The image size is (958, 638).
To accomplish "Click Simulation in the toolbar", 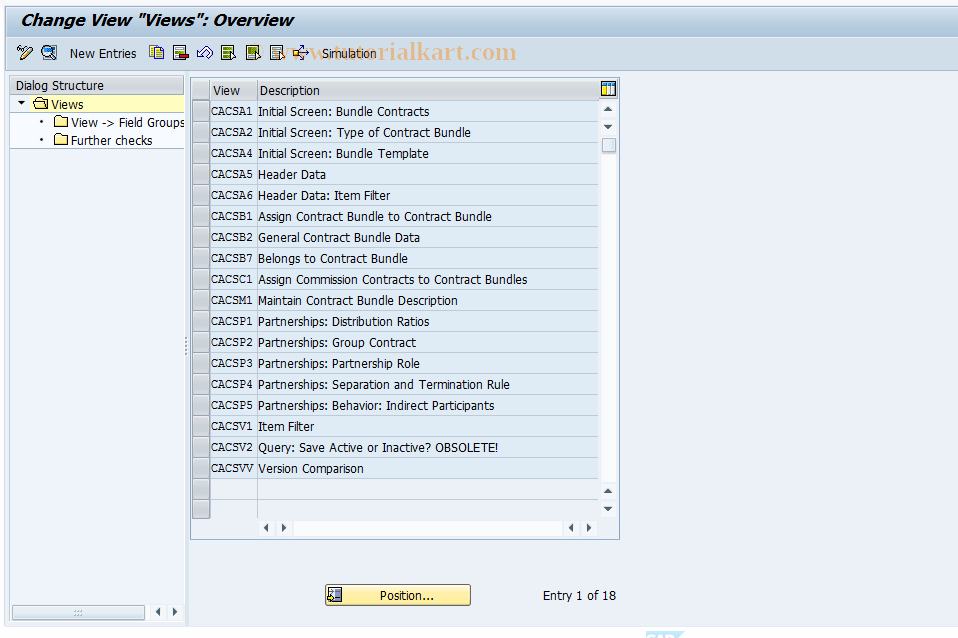I will (349, 53).
